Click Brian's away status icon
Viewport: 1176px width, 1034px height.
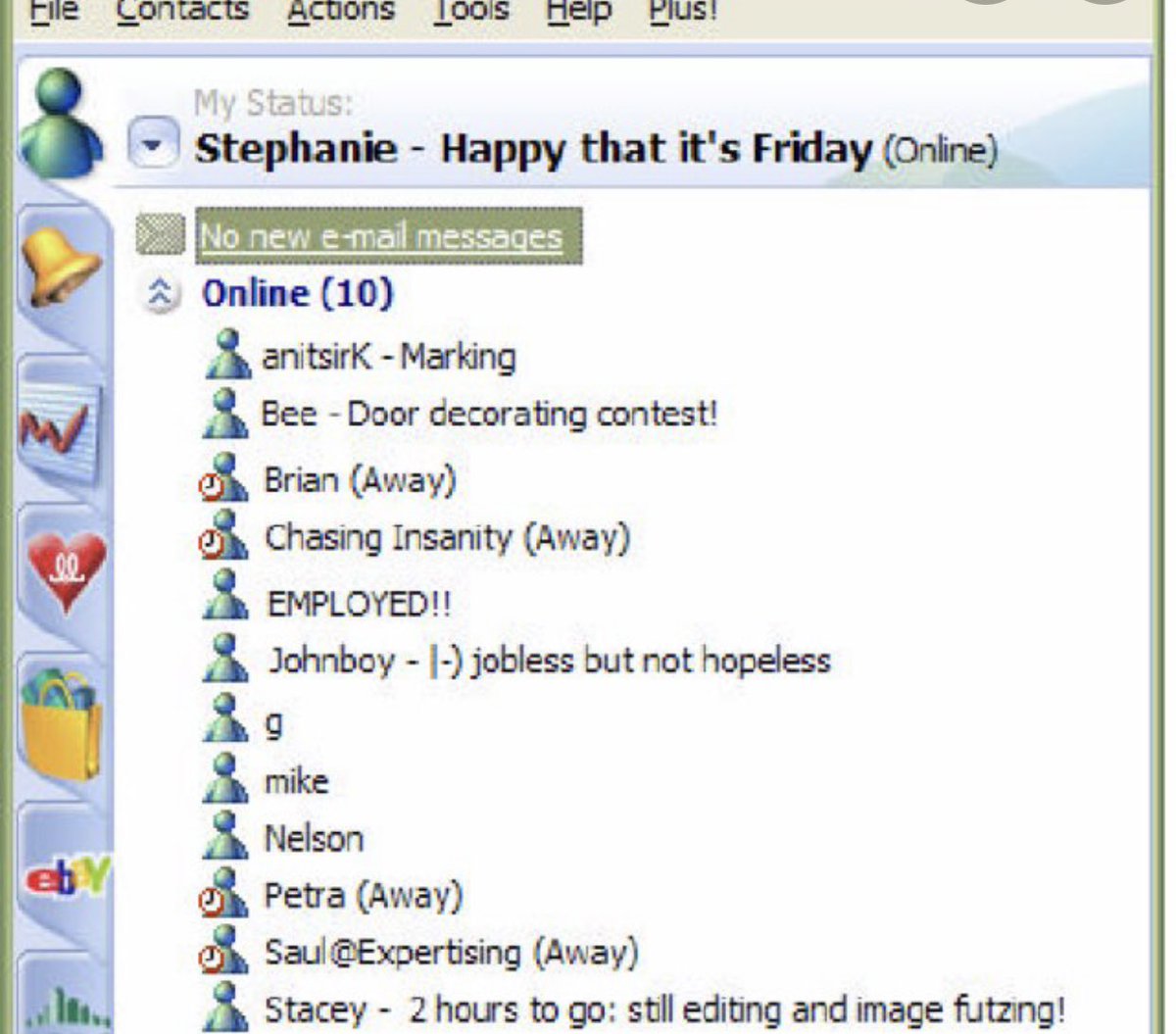click(x=224, y=477)
